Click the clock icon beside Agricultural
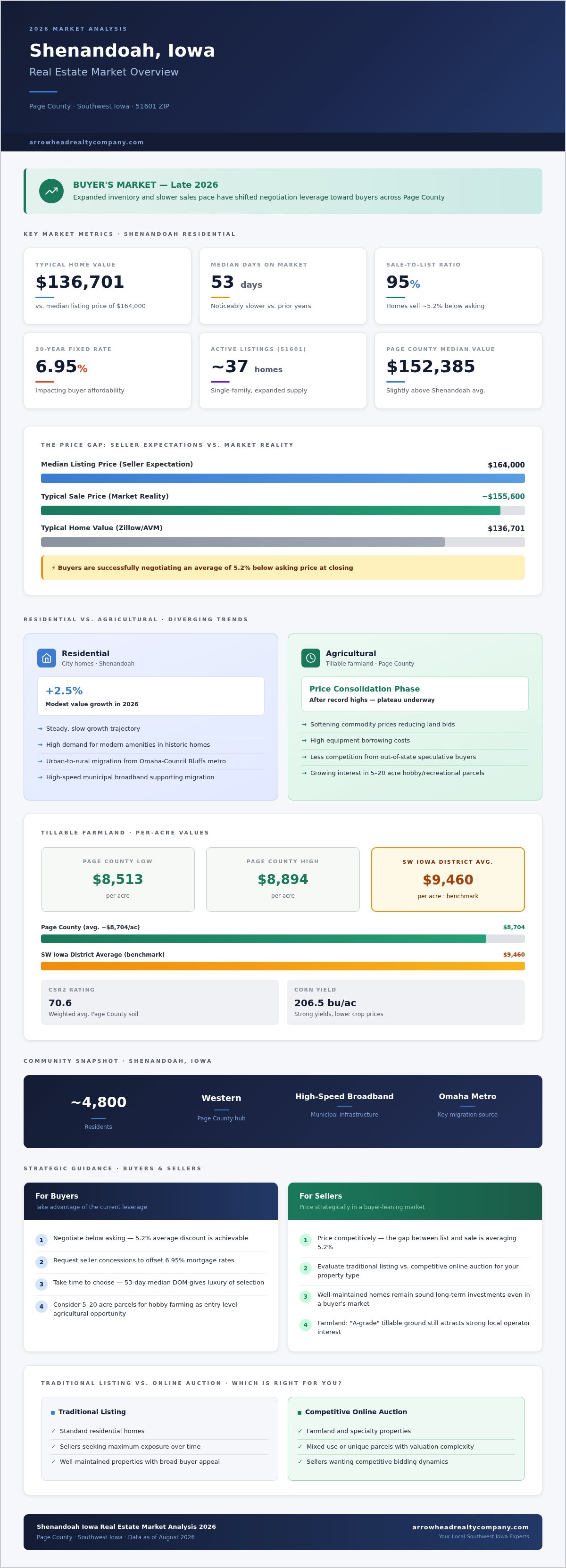This screenshot has height=1568, width=566. click(310, 658)
